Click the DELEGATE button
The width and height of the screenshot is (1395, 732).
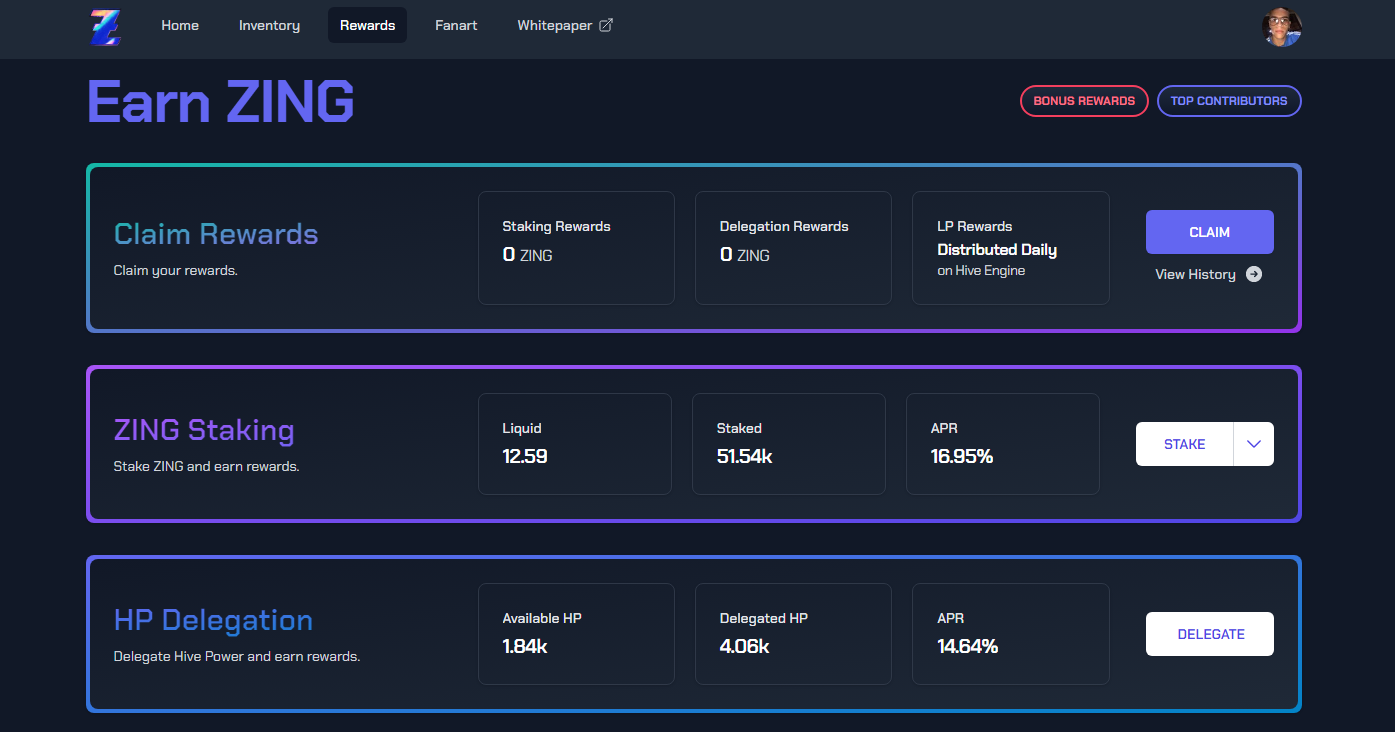[x=1210, y=634]
